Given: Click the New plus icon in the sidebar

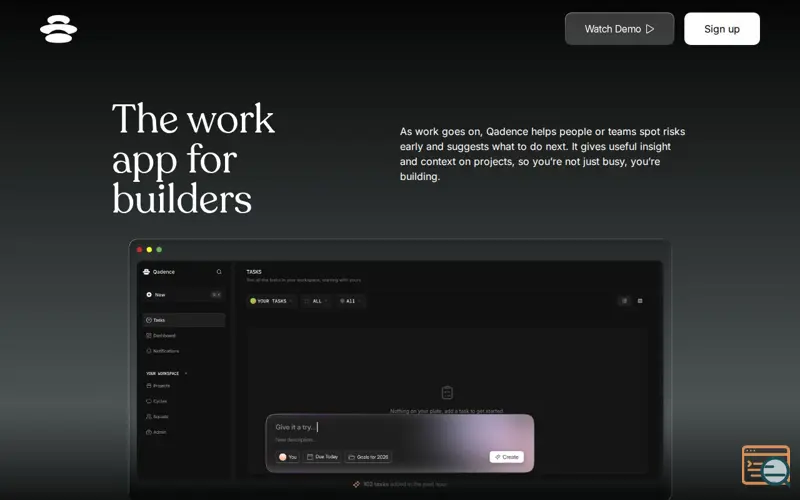Looking at the screenshot, I should coord(149,294).
